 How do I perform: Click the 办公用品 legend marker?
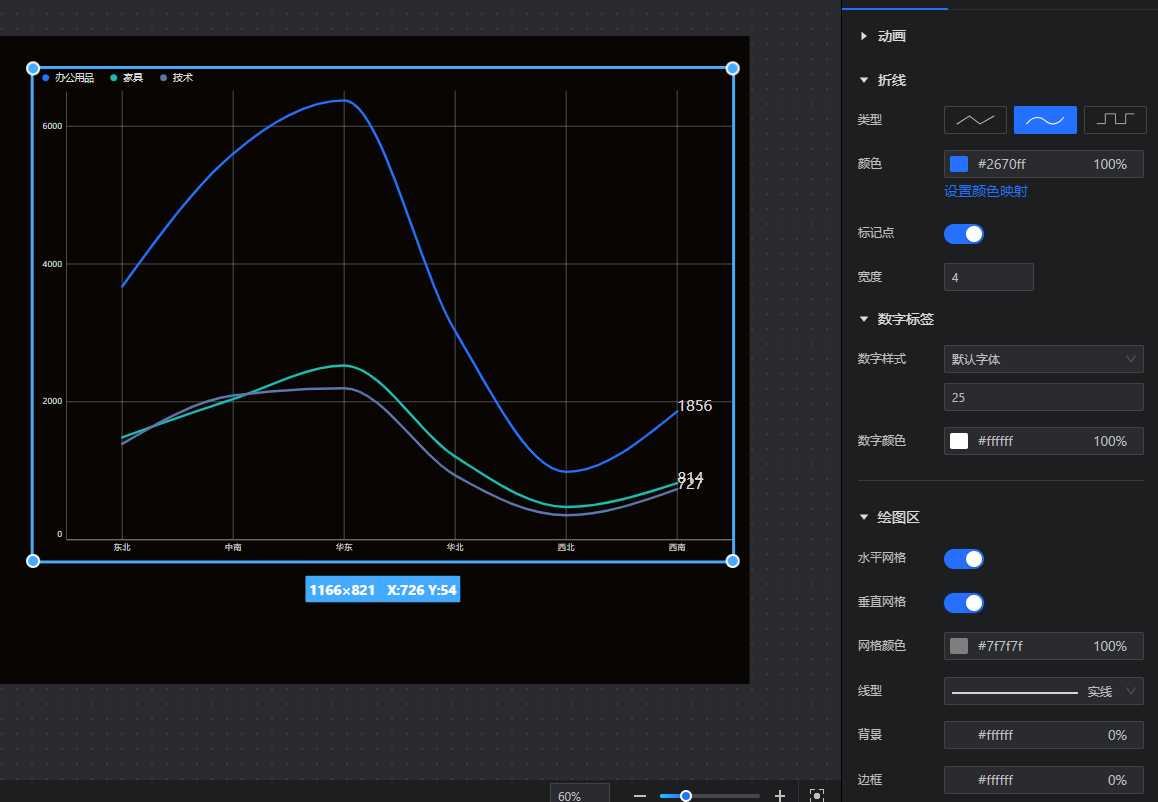46,78
